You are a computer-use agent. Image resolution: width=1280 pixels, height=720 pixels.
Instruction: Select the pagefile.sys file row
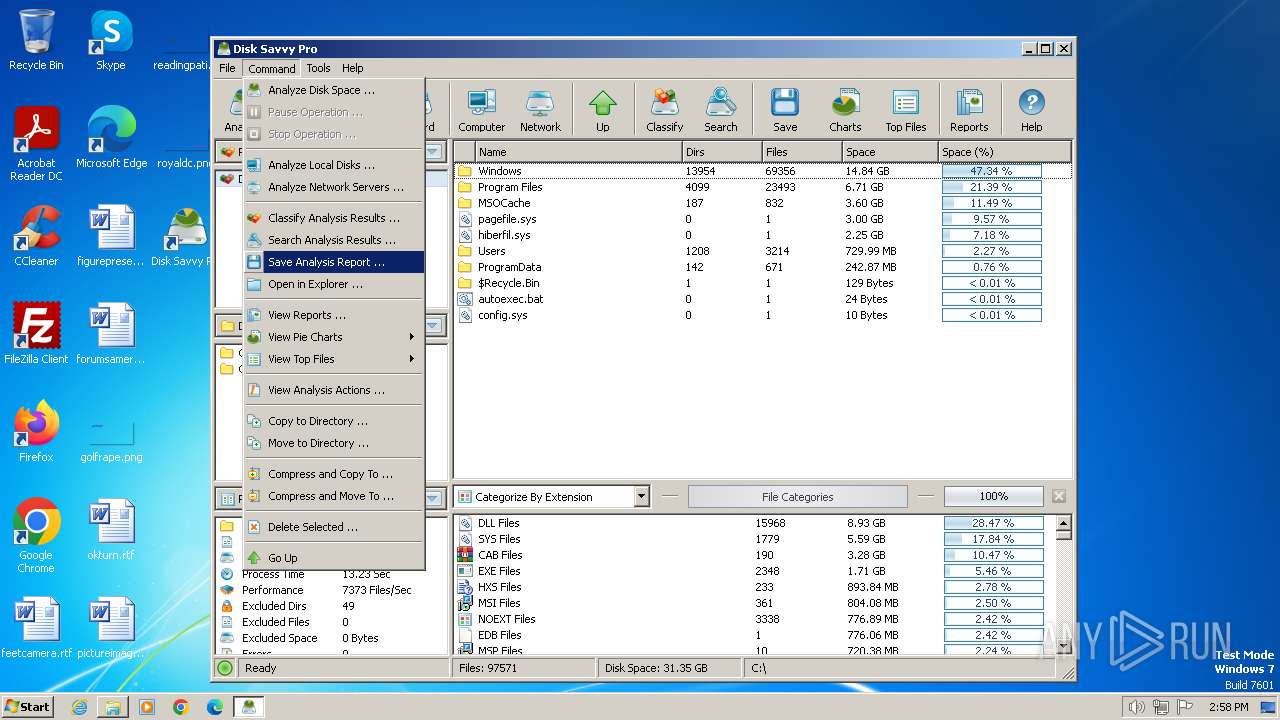coord(763,219)
